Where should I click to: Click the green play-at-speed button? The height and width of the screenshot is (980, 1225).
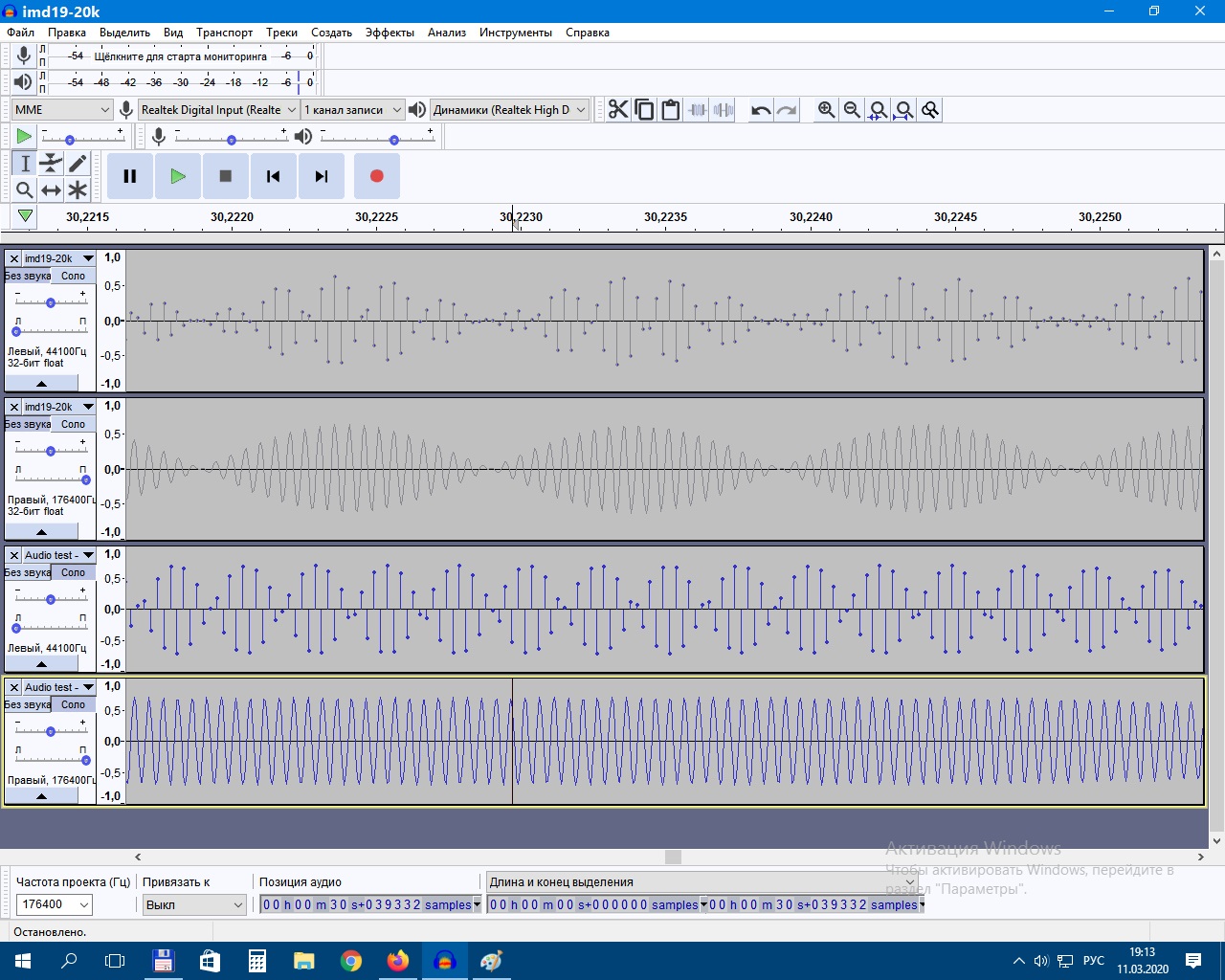pyautogui.click(x=24, y=137)
